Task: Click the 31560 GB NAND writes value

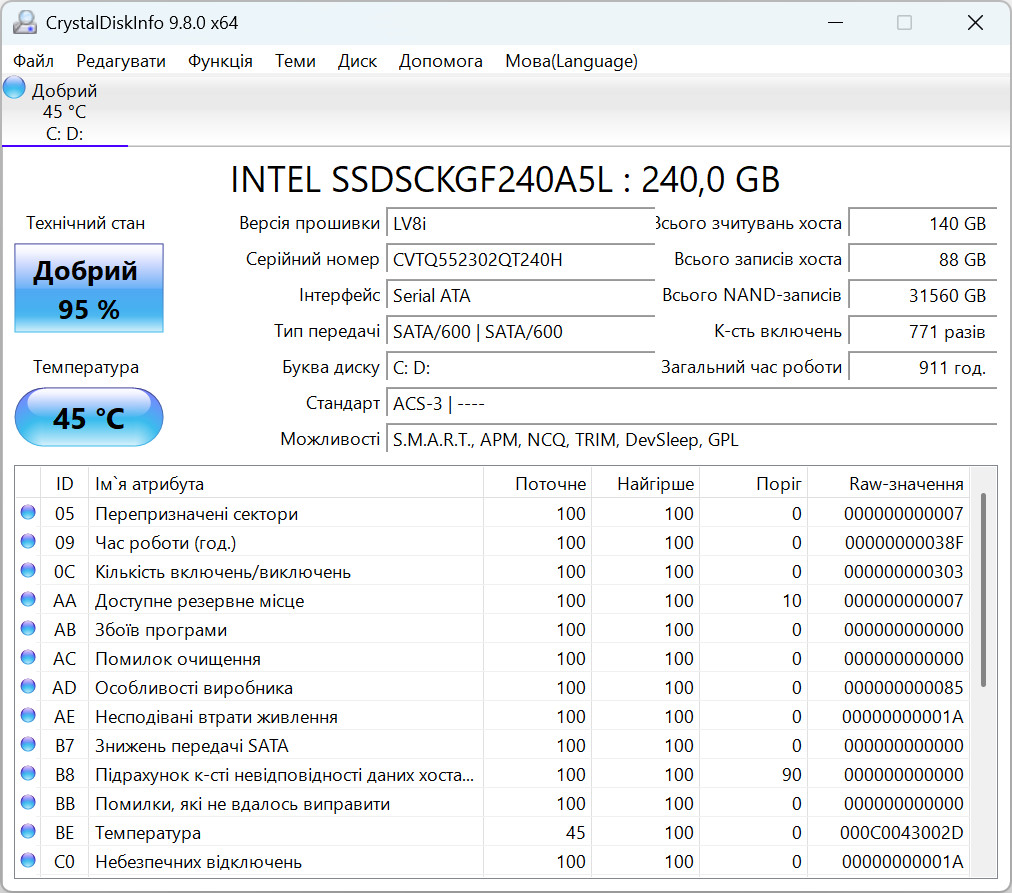Action: pos(923,296)
